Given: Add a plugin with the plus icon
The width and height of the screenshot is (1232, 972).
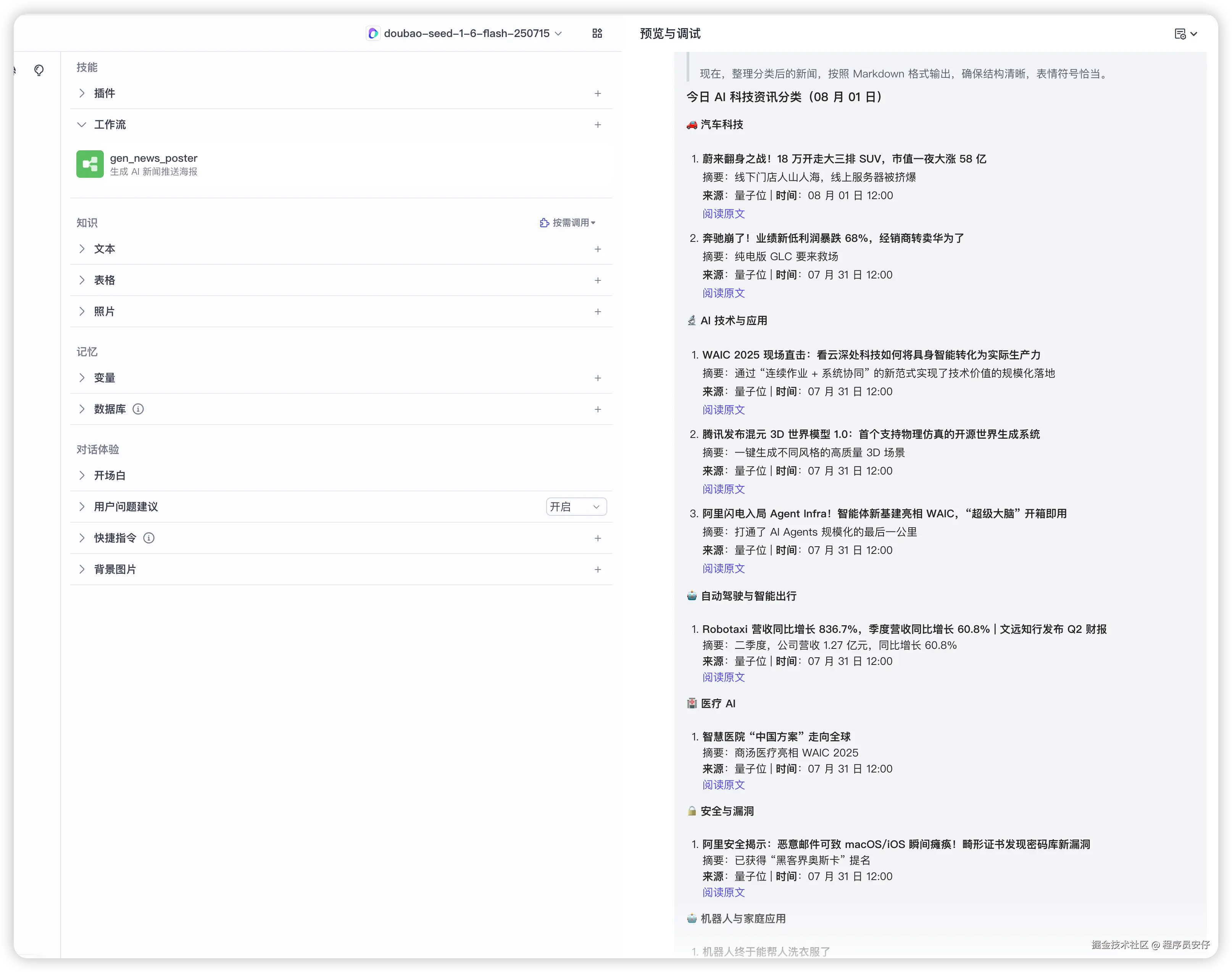Looking at the screenshot, I should click(x=597, y=93).
